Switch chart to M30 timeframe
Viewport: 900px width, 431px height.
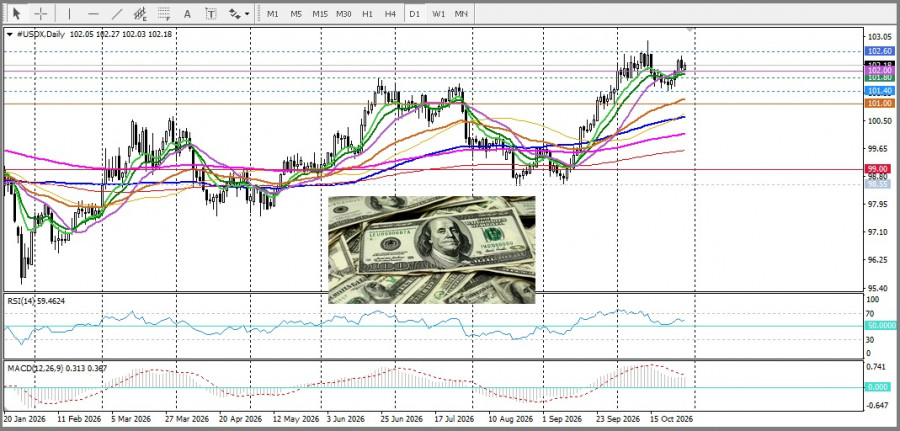coord(344,13)
